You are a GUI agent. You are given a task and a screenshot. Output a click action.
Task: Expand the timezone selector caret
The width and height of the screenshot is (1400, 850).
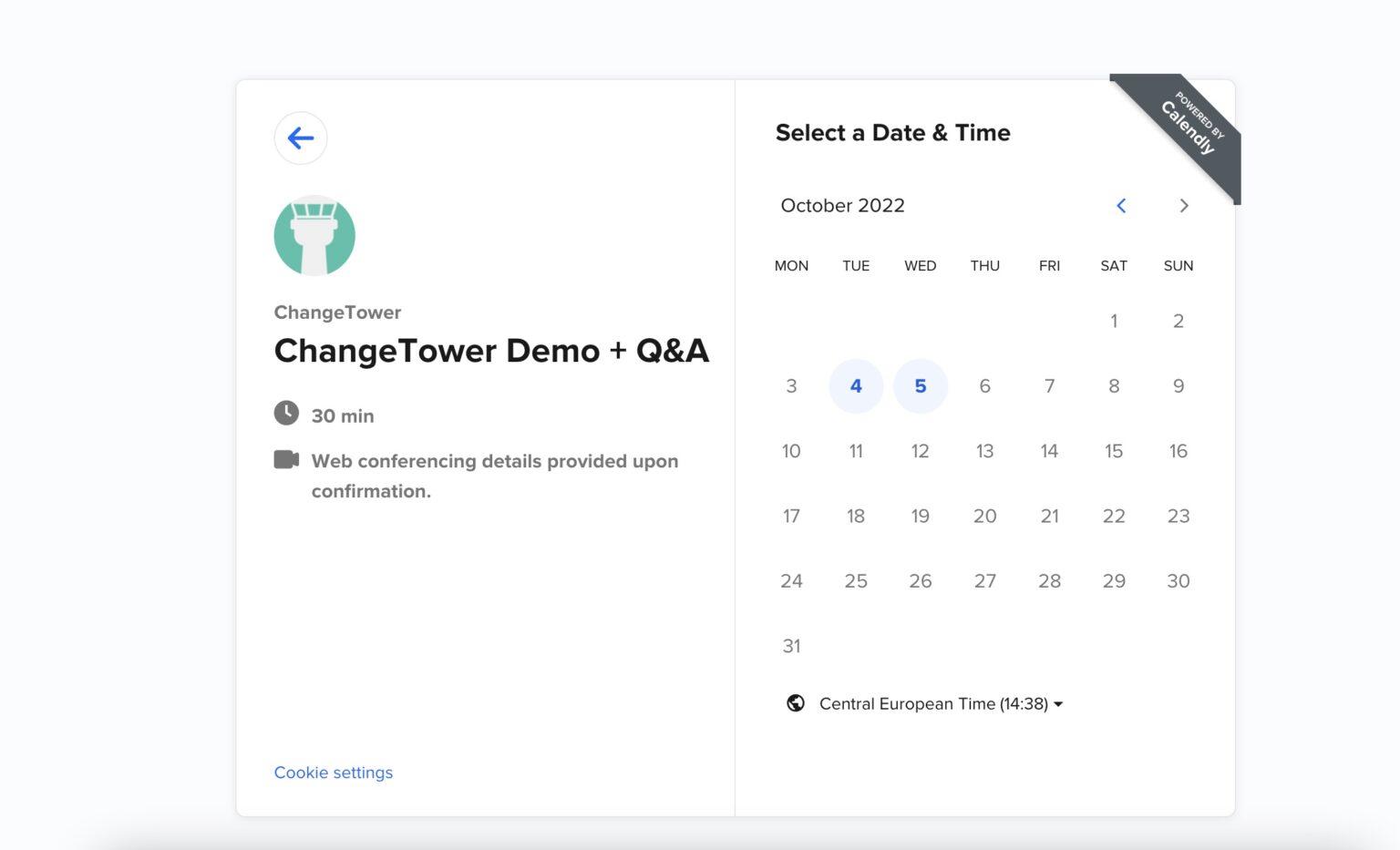pos(1058,703)
